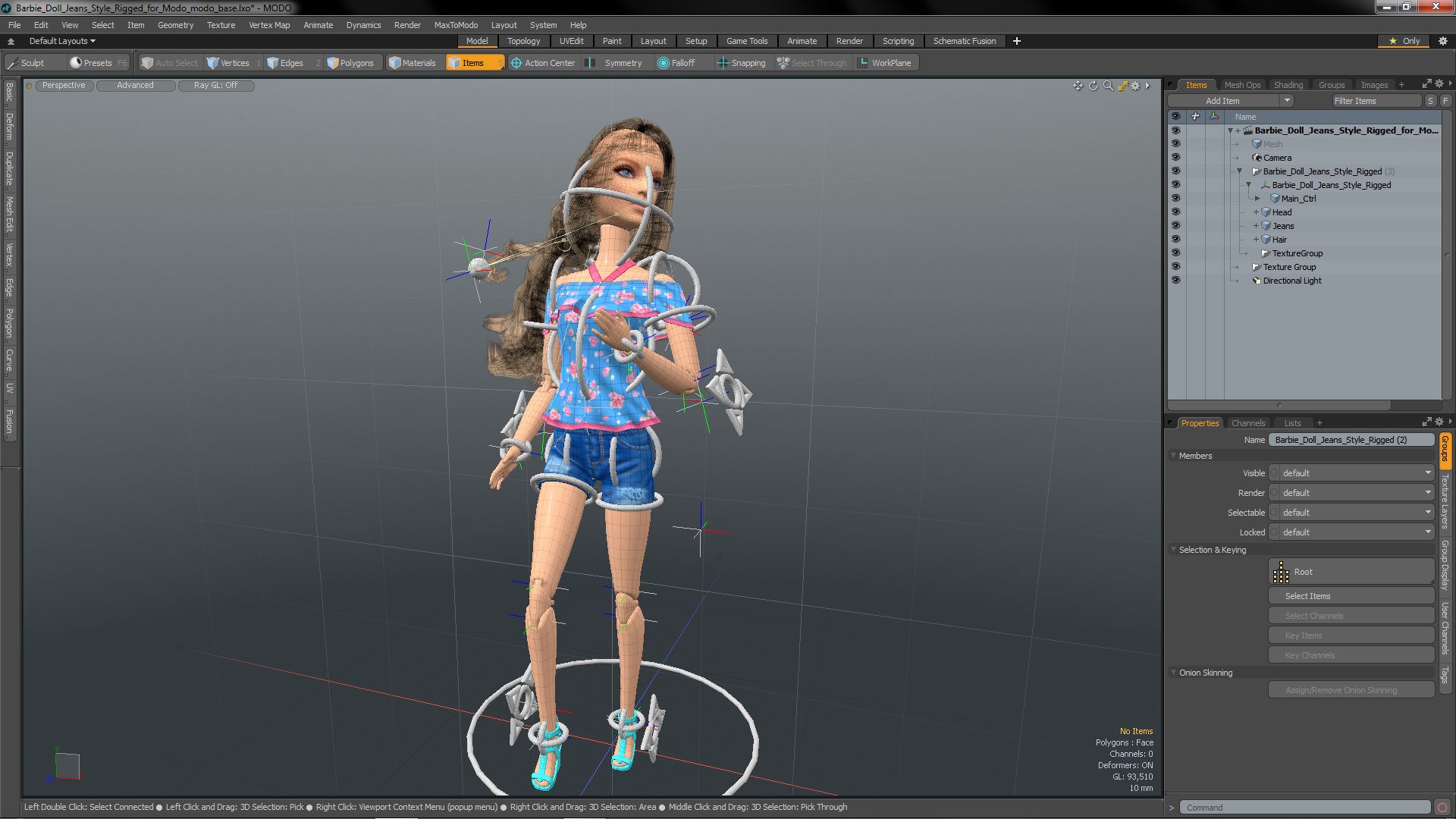This screenshot has height=819, width=1456.
Task: Open the Presets browser
Action: point(98,63)
